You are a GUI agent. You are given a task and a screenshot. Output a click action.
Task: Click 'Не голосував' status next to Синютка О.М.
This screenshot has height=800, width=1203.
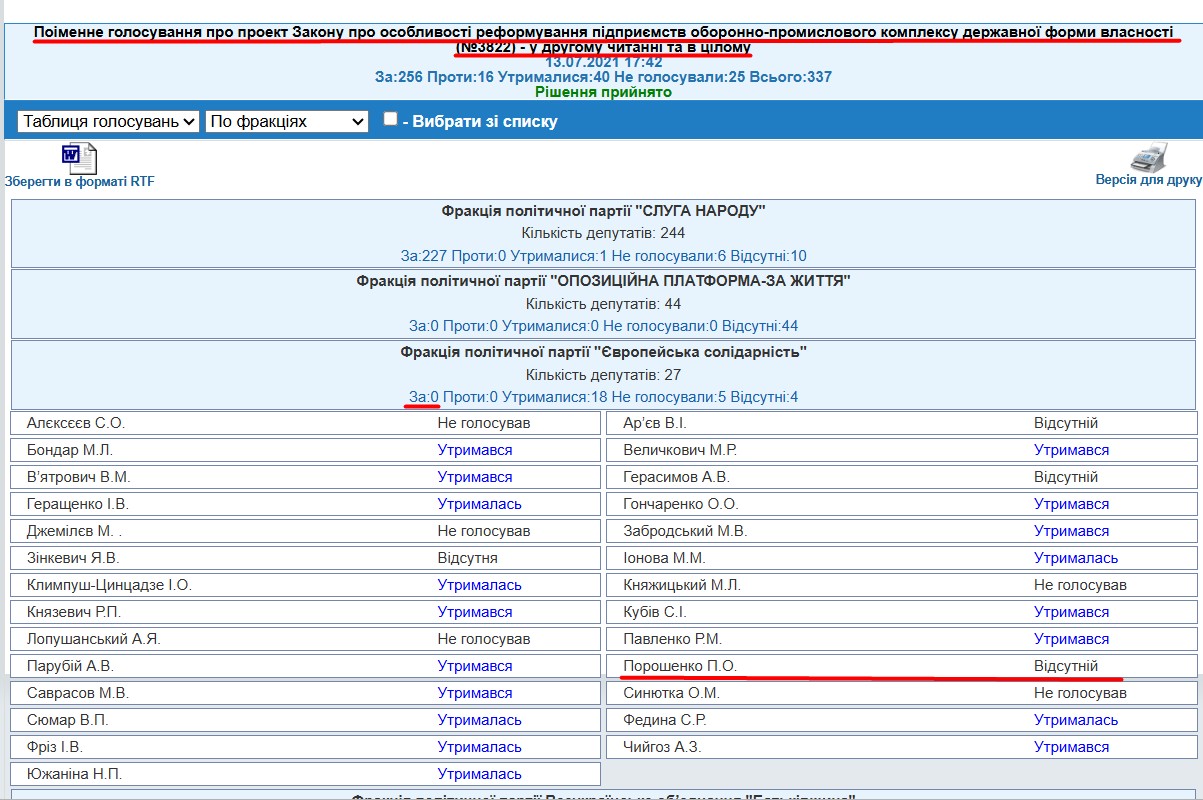pos(1080,693)
